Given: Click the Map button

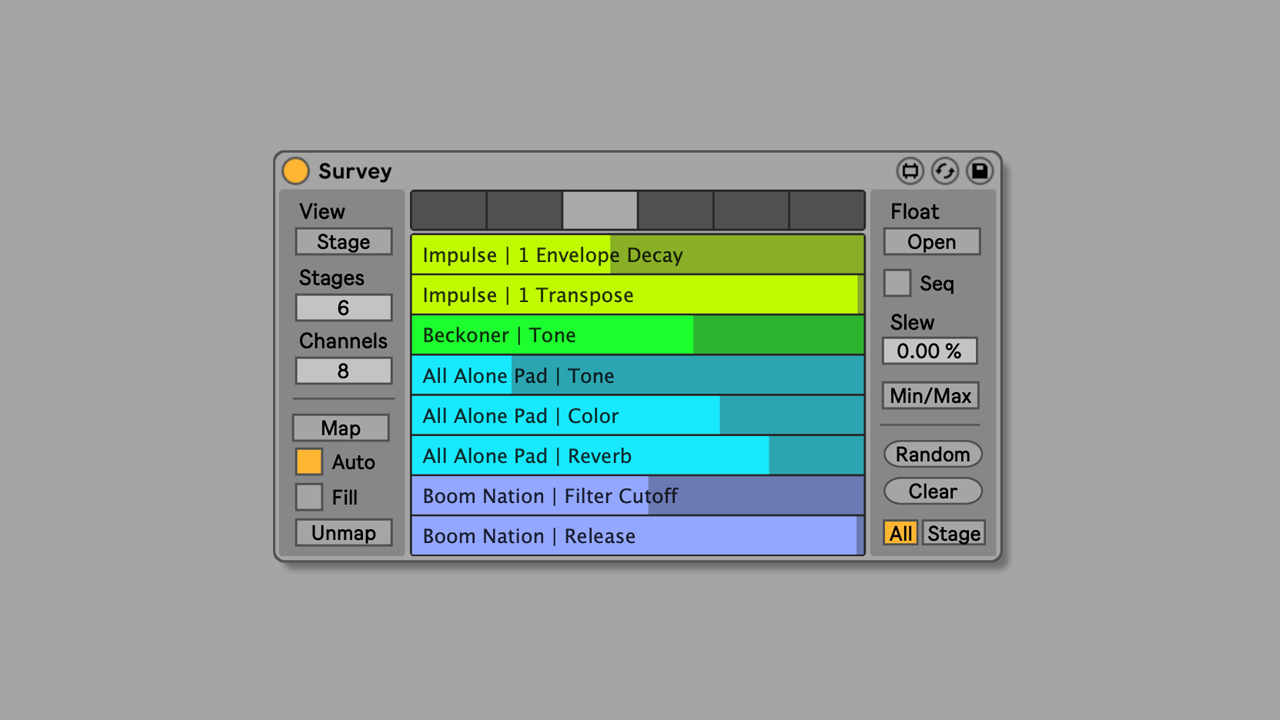Looking at the screenshot, I should (x=340, y=428).
